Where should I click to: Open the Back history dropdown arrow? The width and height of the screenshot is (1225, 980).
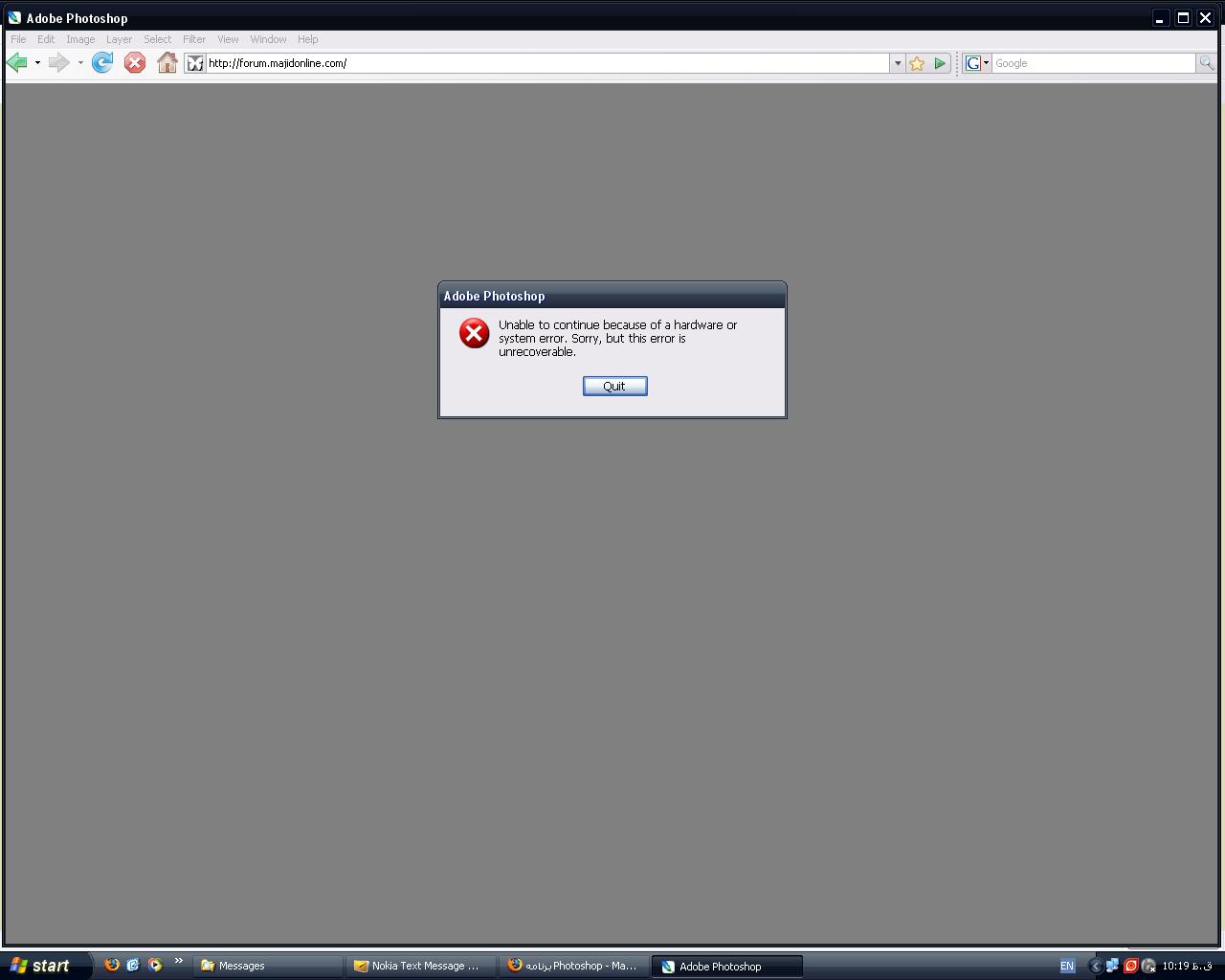37,63
